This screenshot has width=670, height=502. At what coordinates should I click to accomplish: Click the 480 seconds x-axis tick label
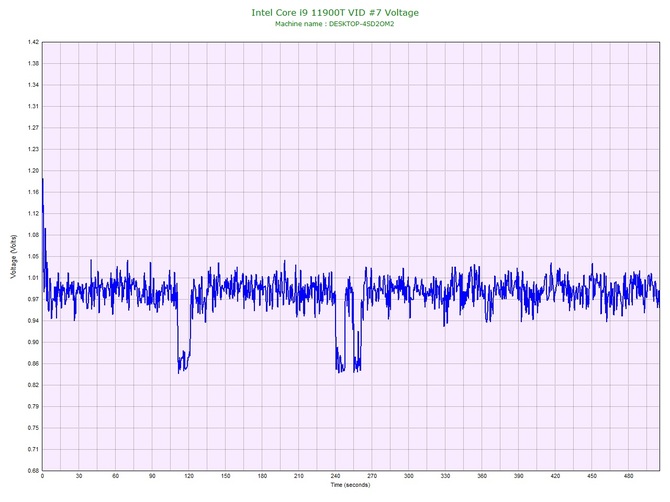pyautogui.click(x=629, y=476)
